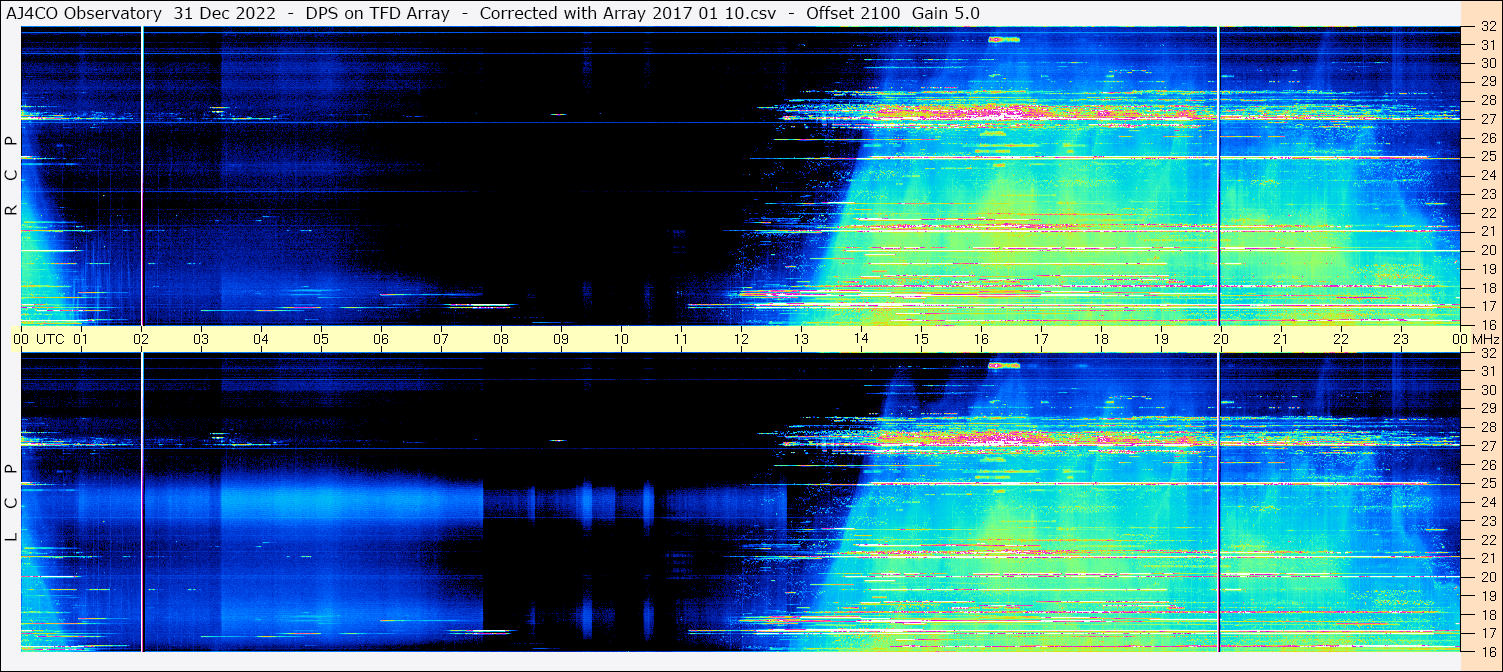This screenshot has height=672, width=1503.
Task: Click the 32 MHz label of the LCP panel
Action: (1487, 353)
